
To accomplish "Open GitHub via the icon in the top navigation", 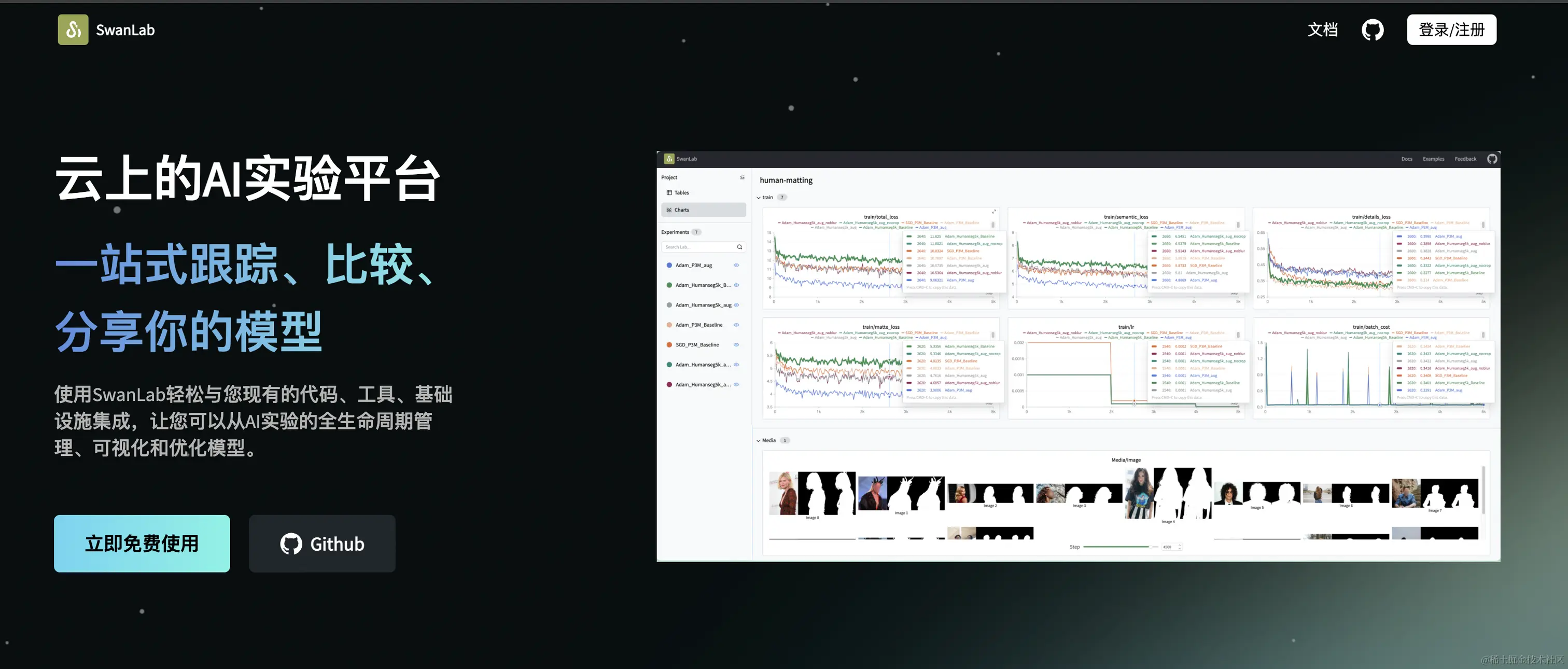I will tap(1373, 29).
